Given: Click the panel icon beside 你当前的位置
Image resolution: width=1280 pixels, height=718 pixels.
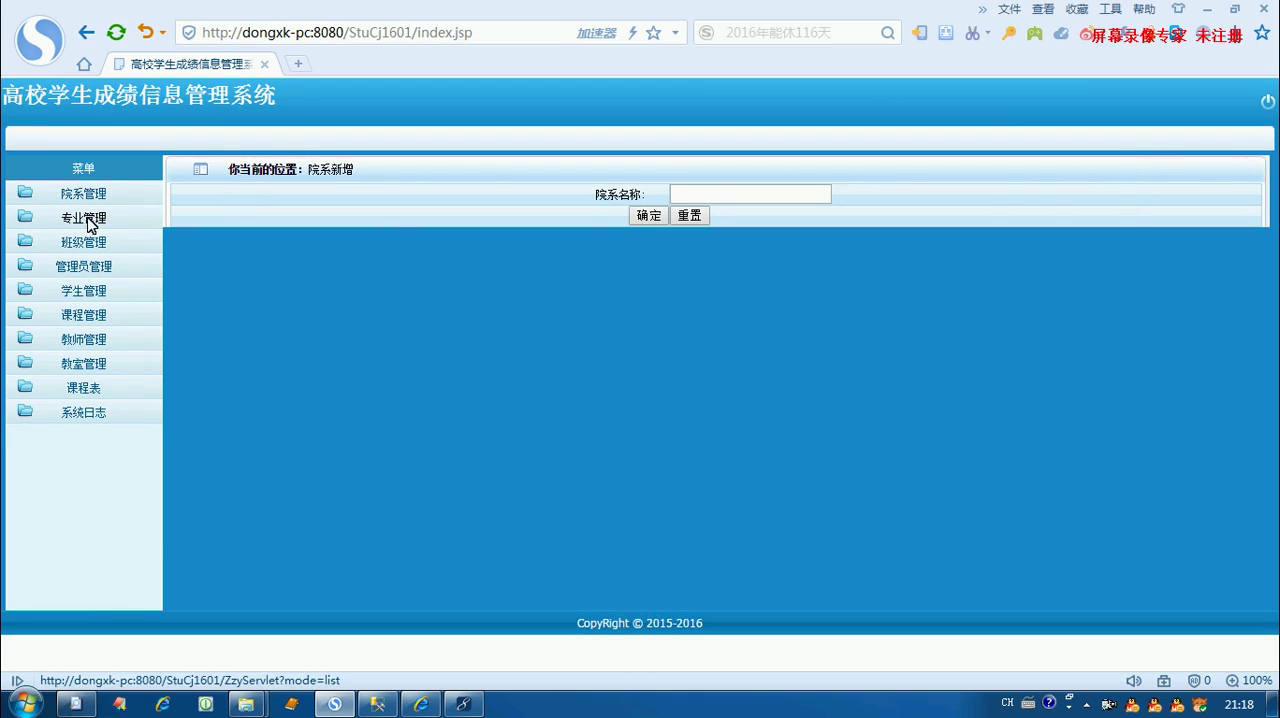Looking at the screenshot, I should click(x=200, y=169).
